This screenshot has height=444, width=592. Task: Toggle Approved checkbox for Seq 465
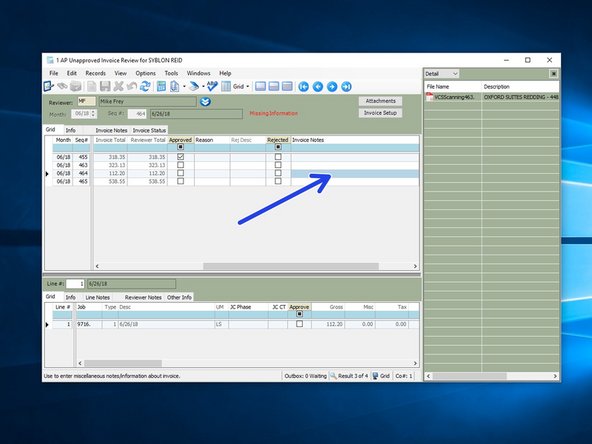[x=180, y=181]
